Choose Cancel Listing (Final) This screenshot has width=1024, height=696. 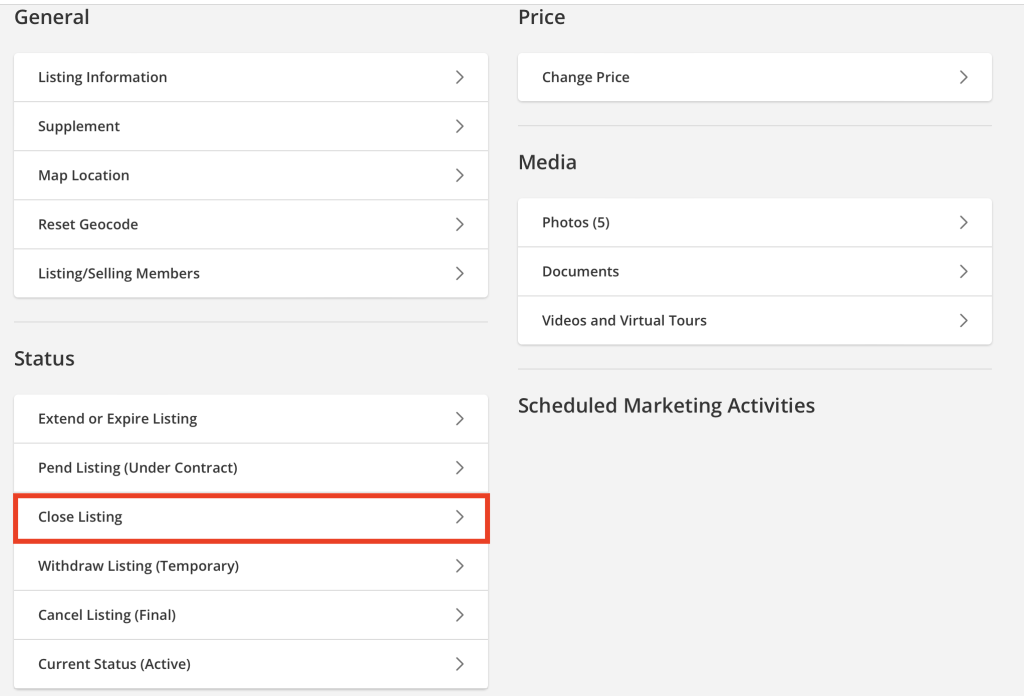pyautogui.click(x=251, y=614)
